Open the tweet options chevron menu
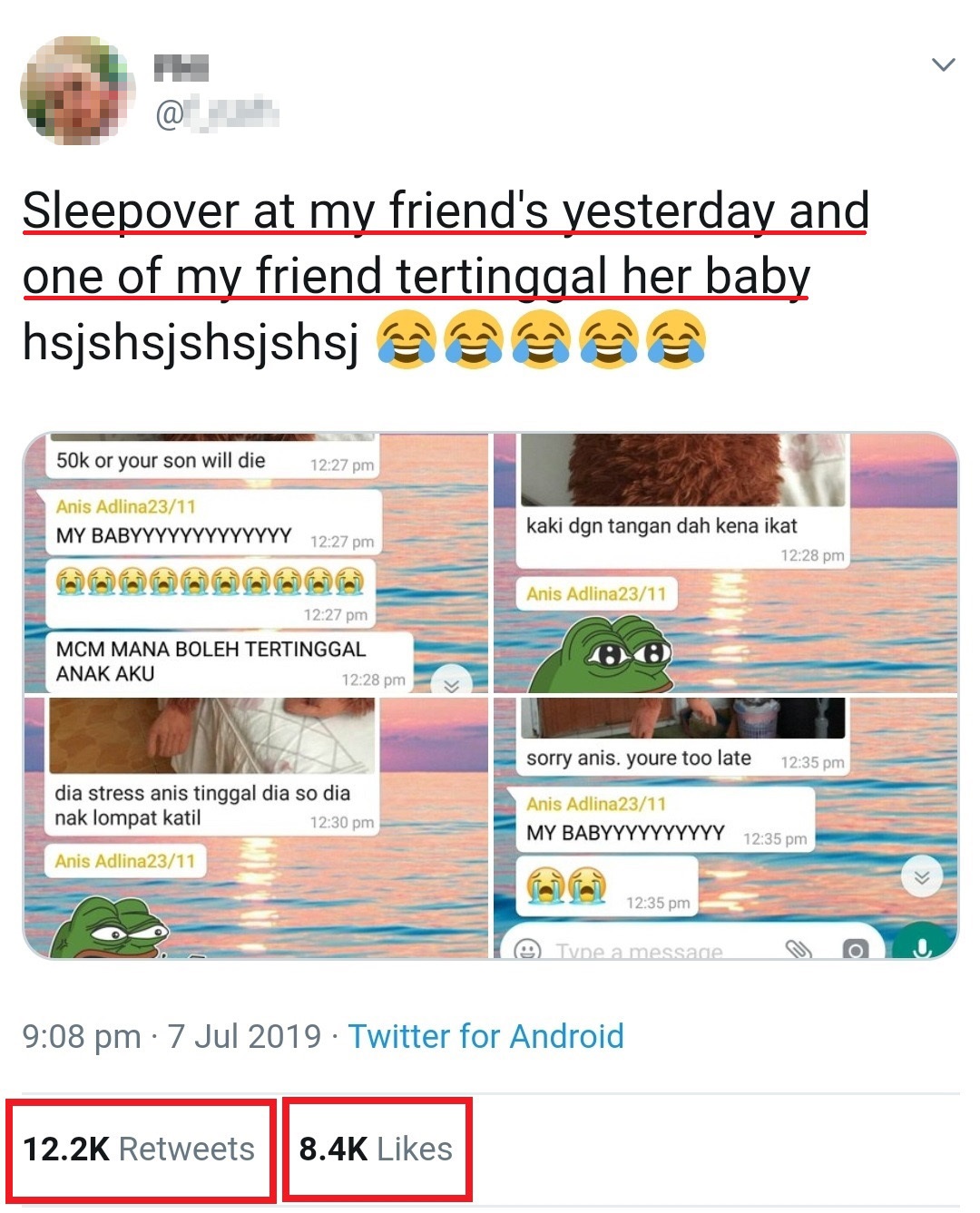The height and width of the screenshot is (1213, 980). (x=944, y=64)
